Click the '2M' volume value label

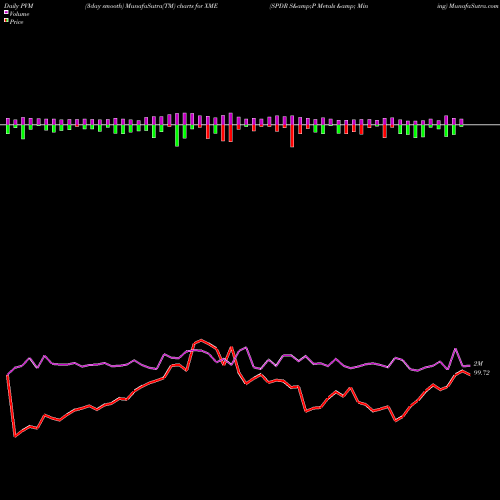(478, 364)
